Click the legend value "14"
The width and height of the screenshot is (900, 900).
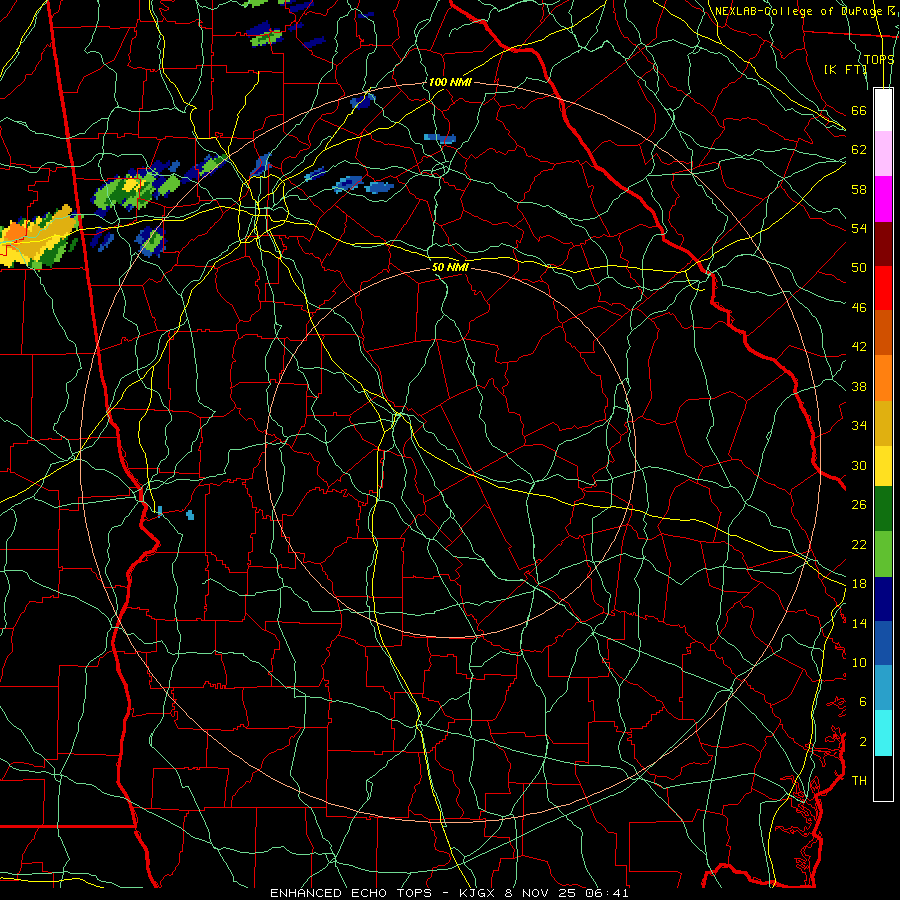(x=859, y=623)
